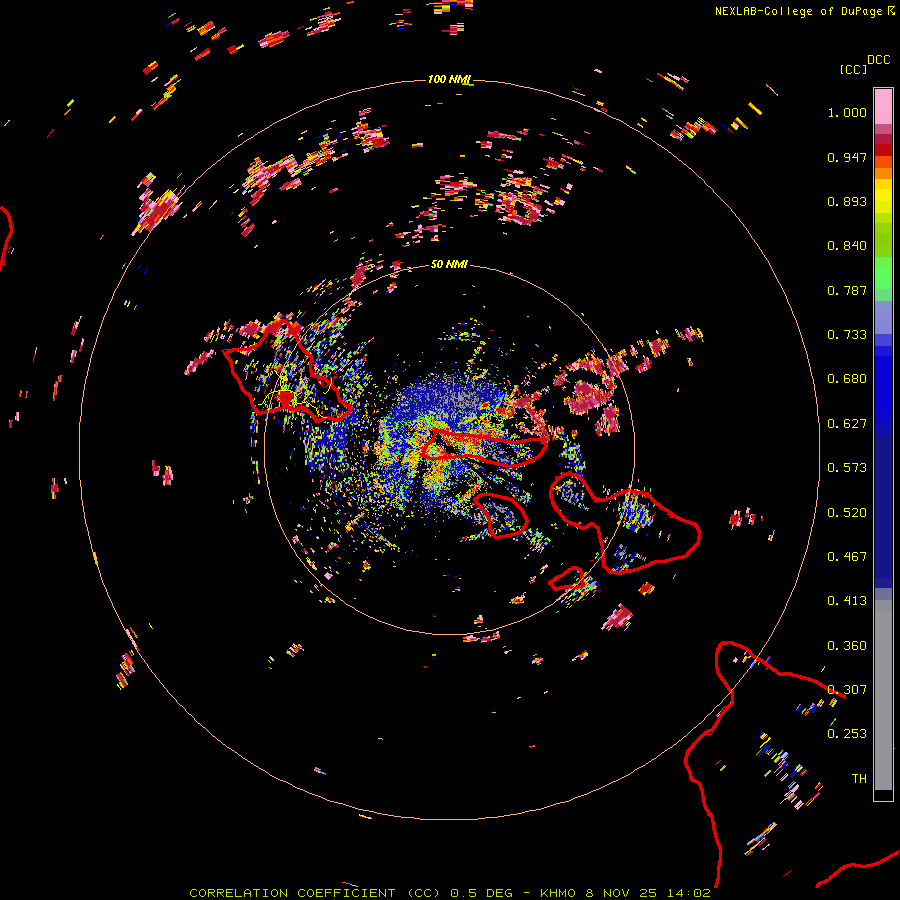Click the 0.947 legend value

coord(847,157)
